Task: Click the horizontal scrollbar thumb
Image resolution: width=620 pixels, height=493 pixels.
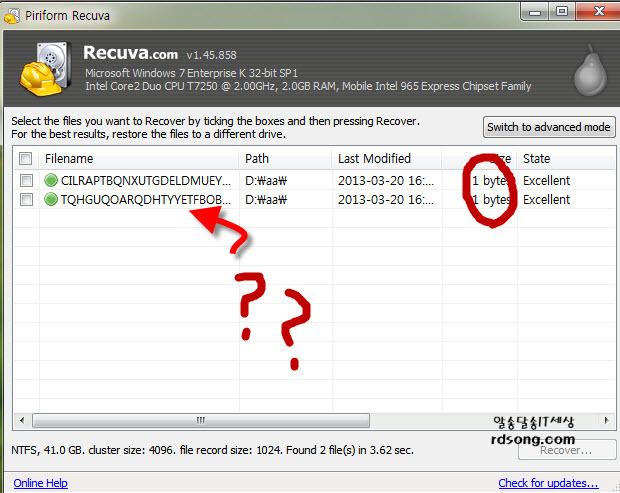Action: [200, 421]
